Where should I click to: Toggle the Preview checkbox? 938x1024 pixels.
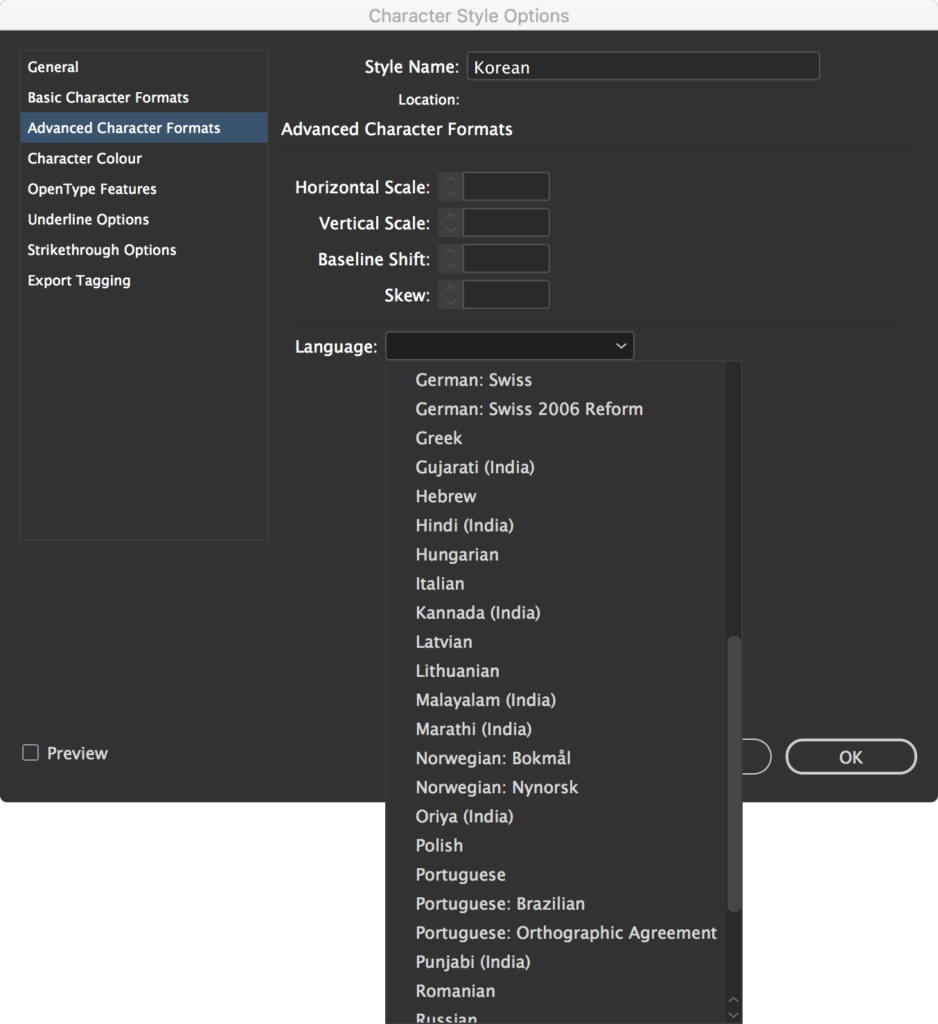click(31, 753)
